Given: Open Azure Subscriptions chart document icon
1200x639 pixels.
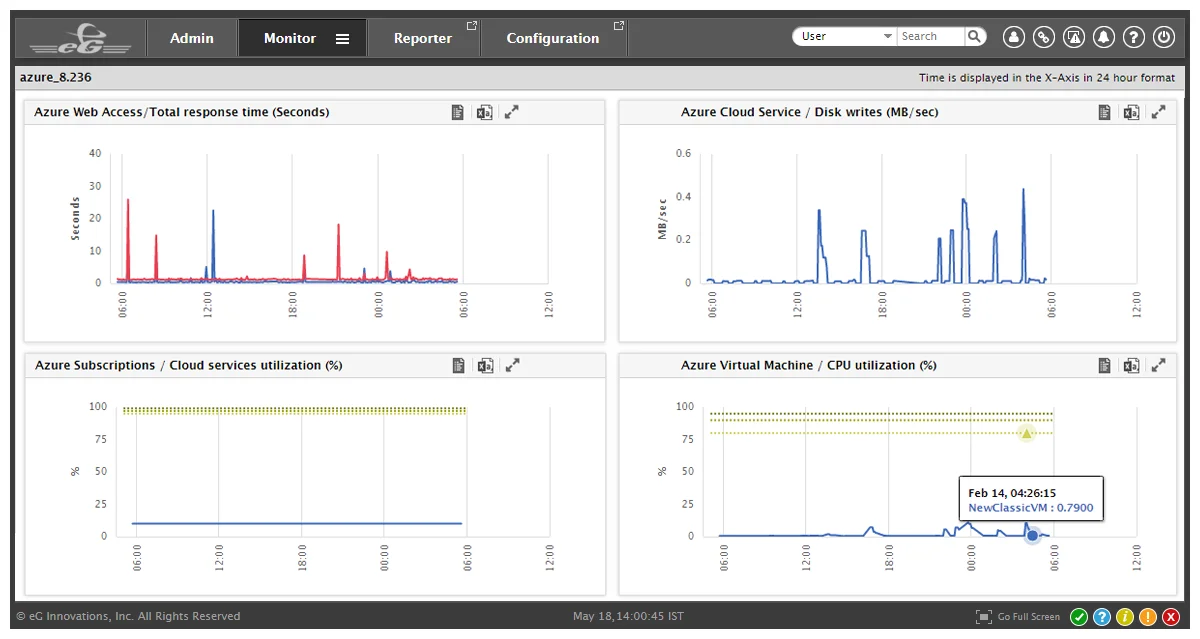Looking at the screenshot, I should pyautogui.click(x=457, y=365).
